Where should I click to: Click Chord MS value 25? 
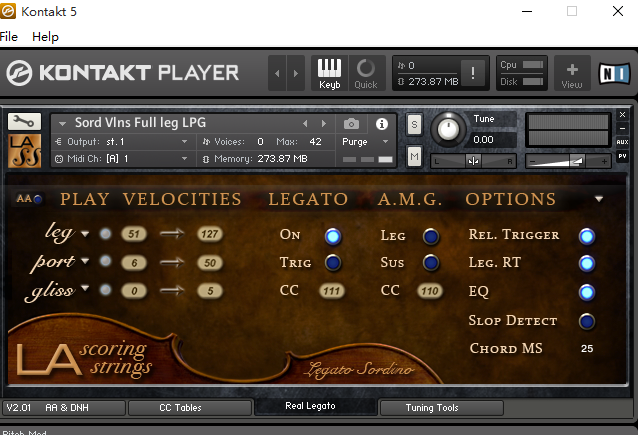587,348
